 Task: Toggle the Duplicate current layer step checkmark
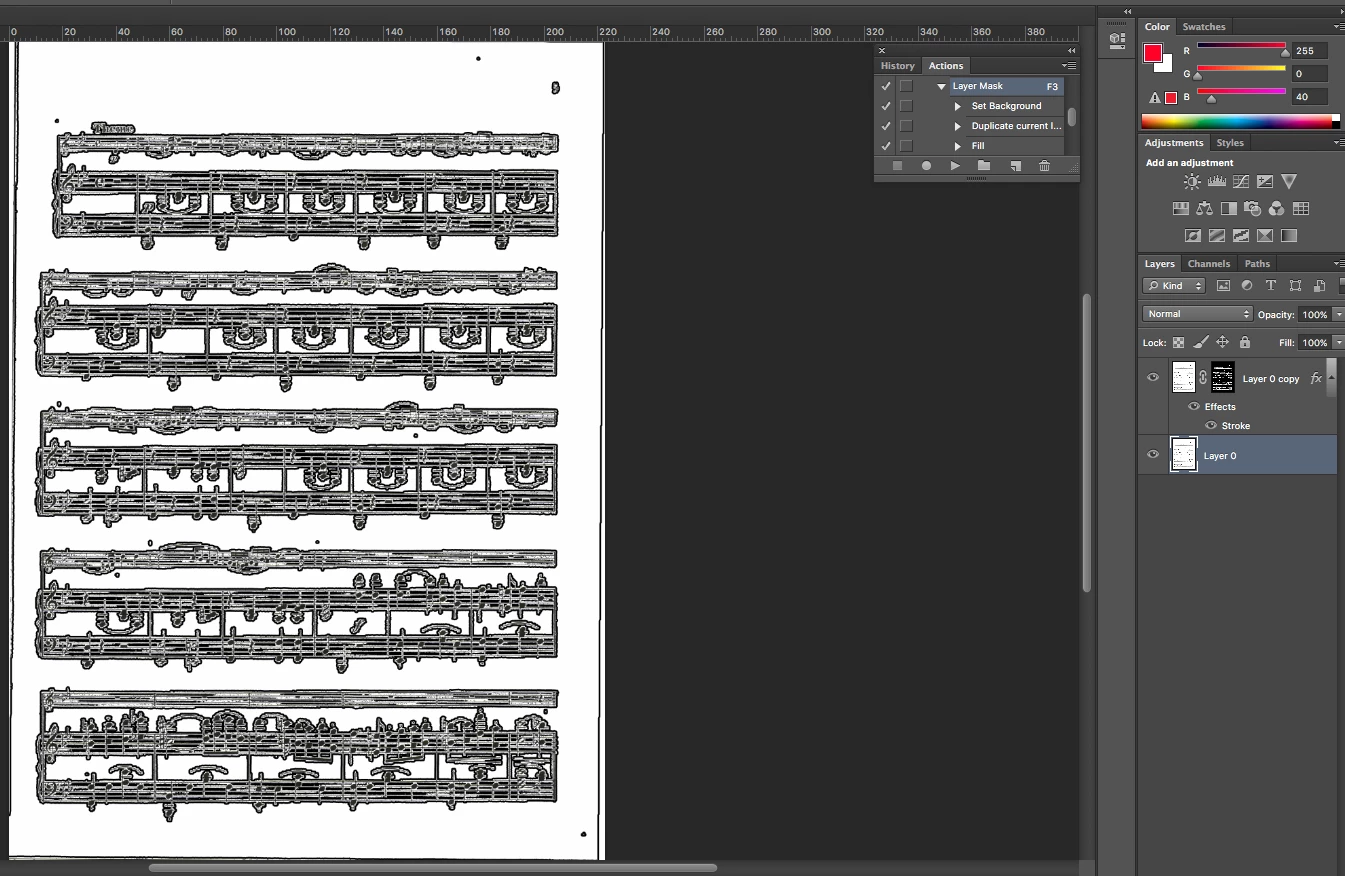(x=885, y=126)
